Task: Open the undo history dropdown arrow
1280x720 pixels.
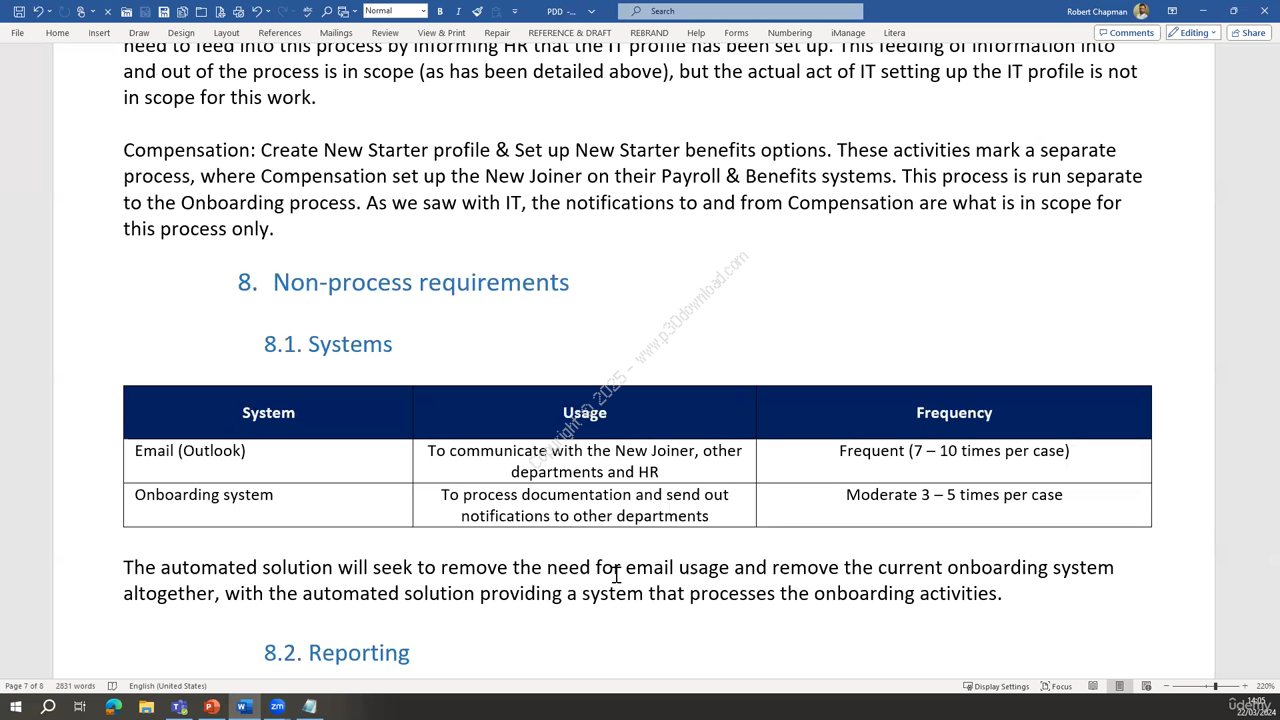Action: point(49,11)
